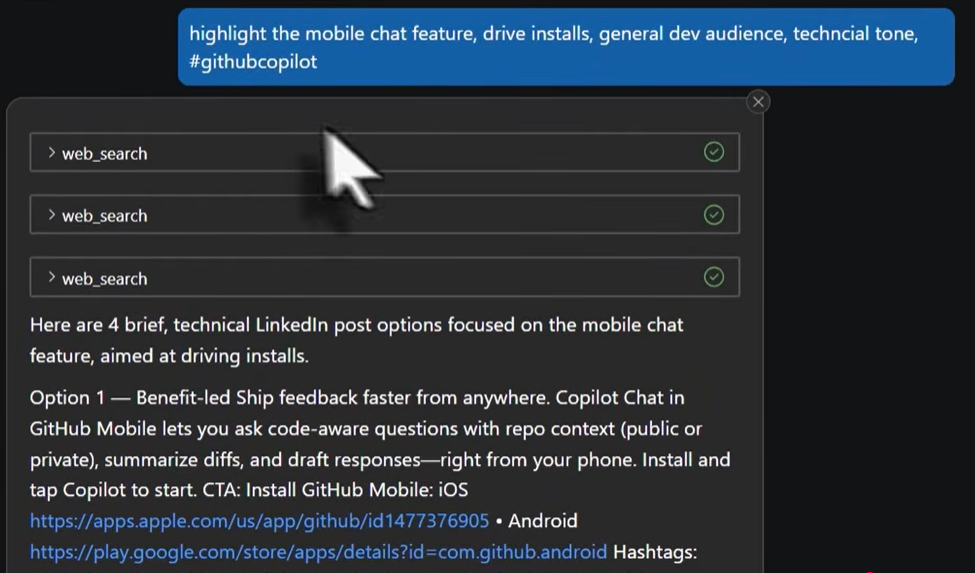Image resolution: width=975 pixels, height=573 pixels.
Task: Expand the first web_search chevron
Action: [52, 152]
